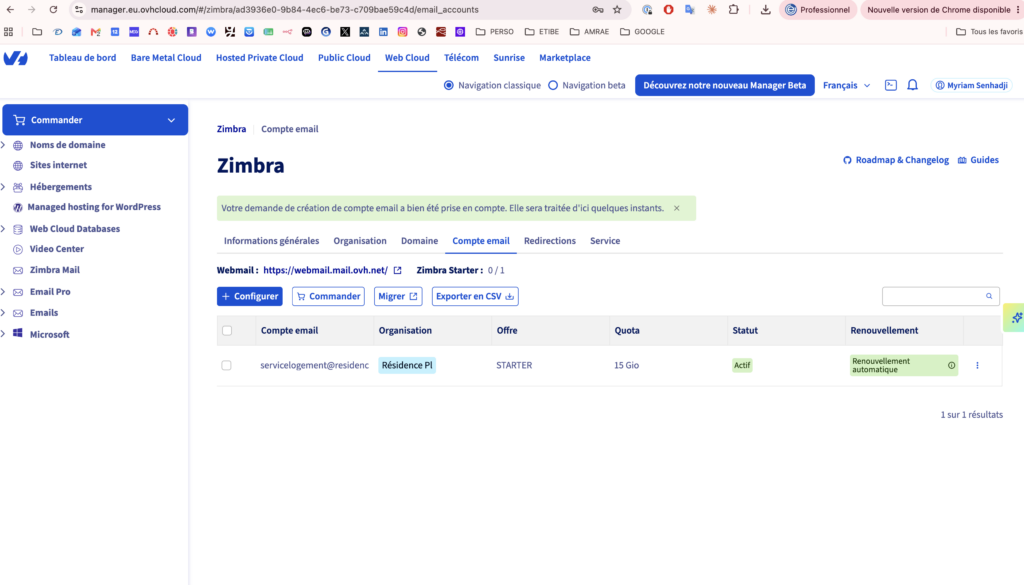The width and height of the screenshot is (1024, 585).
Task: Open the Instagram bookmark
Action: [402, 31]
